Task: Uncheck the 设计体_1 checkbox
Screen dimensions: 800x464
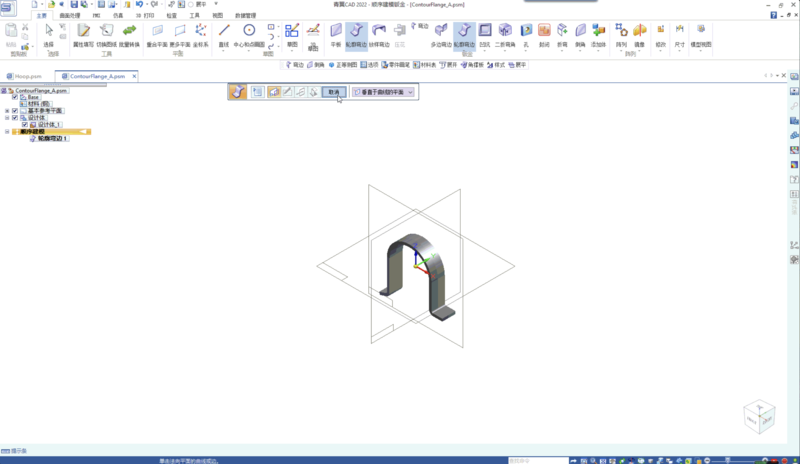Action: pos(25,125)
